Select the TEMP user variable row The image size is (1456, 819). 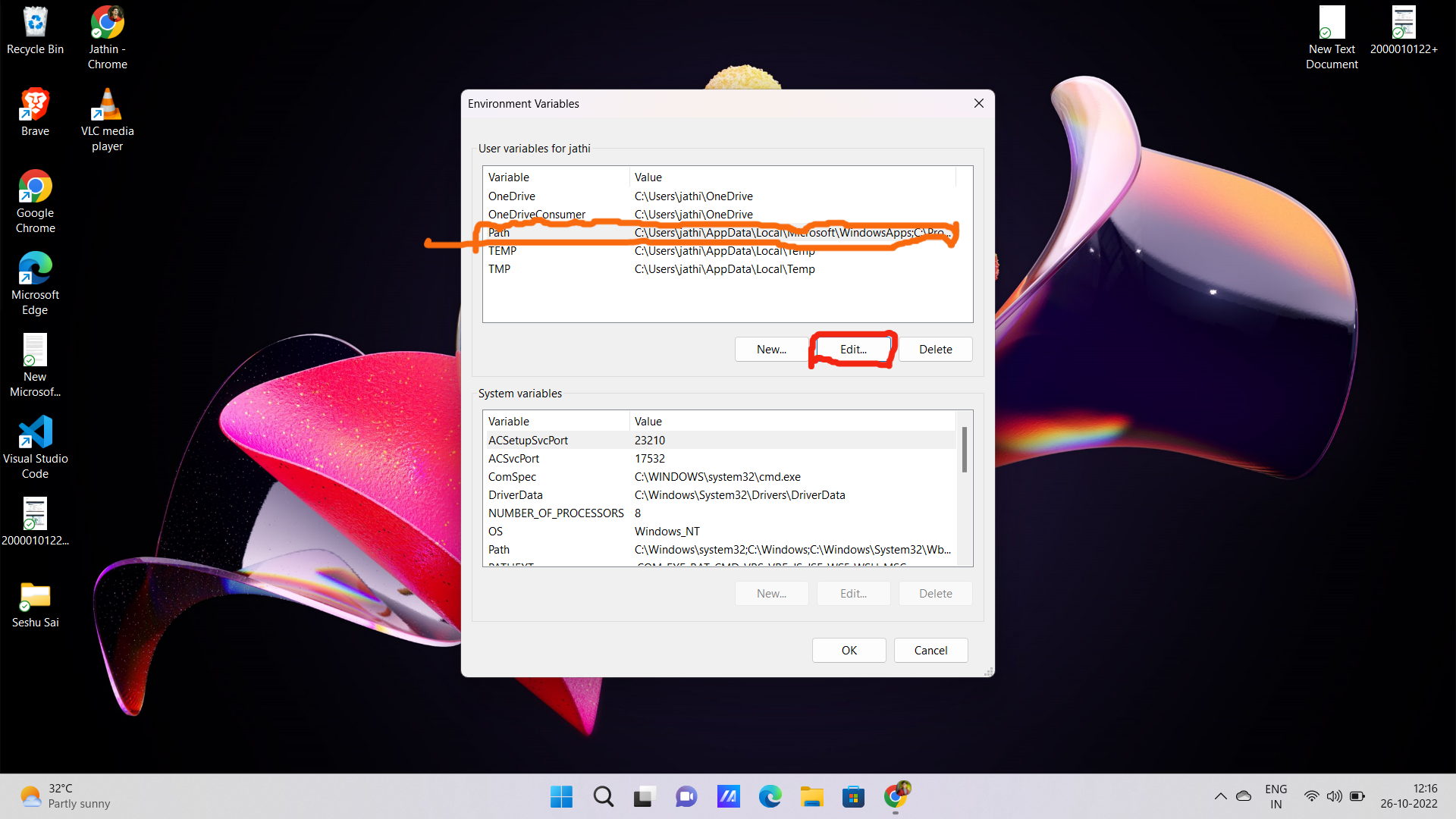[x=719, y=251]
